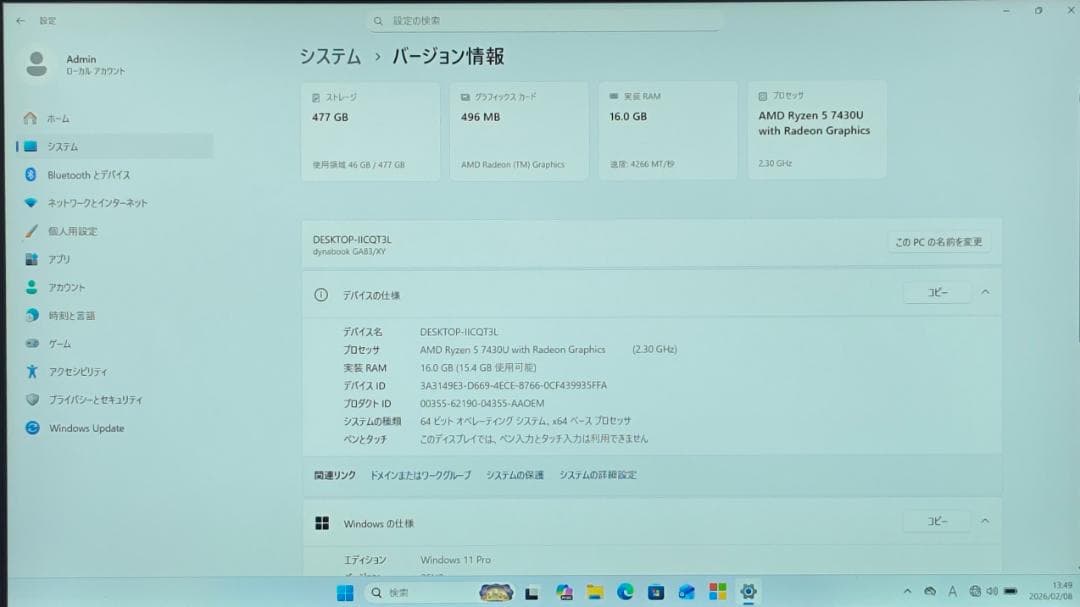Show hidden icons in the system tray

(908, 592)
